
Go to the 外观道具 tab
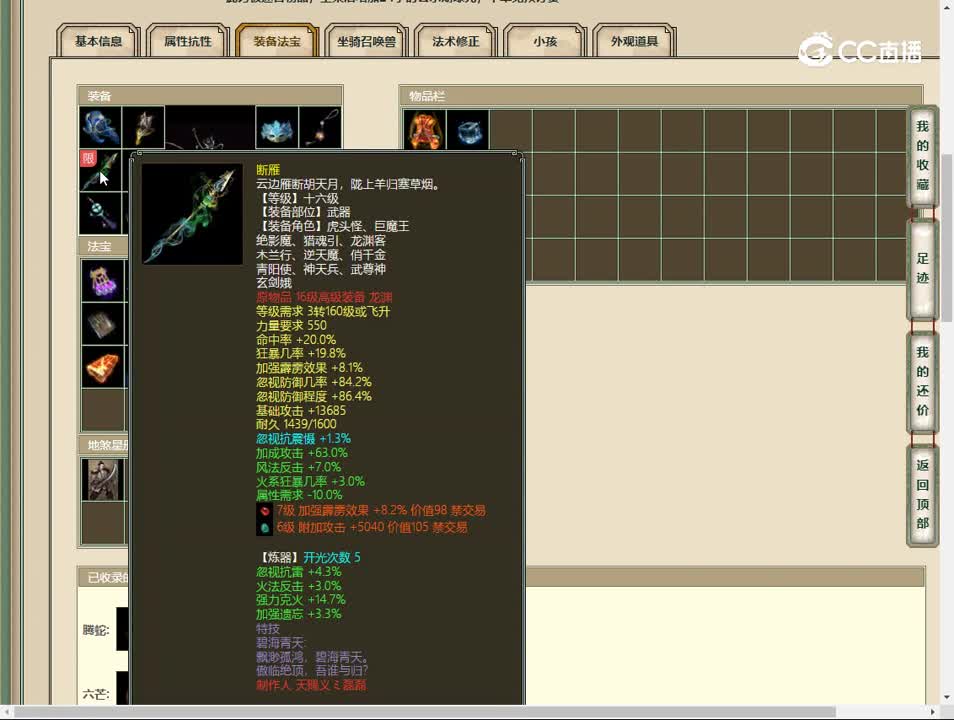tap(635, 41)
